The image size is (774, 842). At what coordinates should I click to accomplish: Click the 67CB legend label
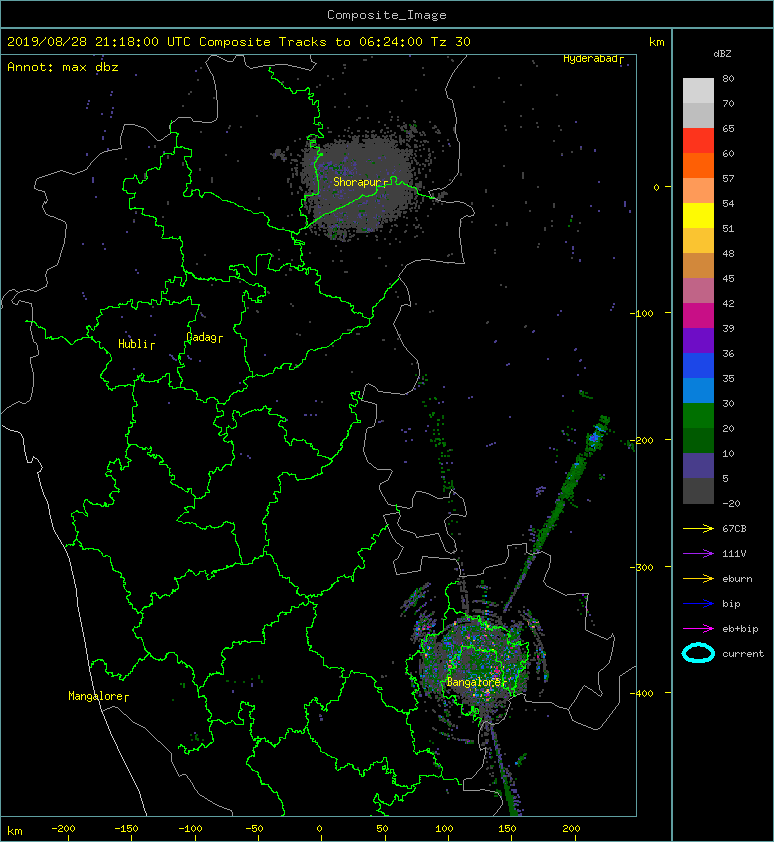(x=734, y=528)
